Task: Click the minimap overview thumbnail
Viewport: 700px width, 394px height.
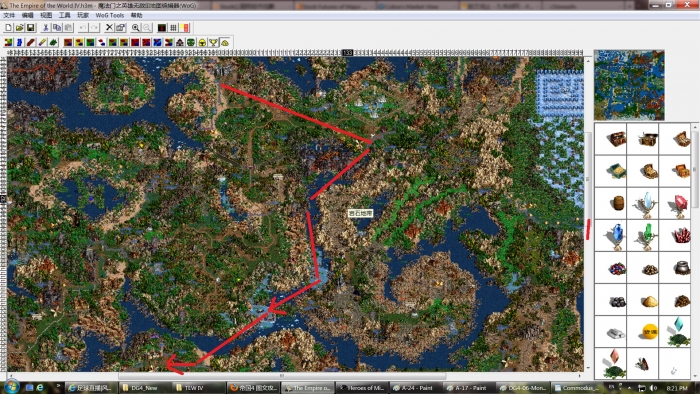Action: click(629, 85)
